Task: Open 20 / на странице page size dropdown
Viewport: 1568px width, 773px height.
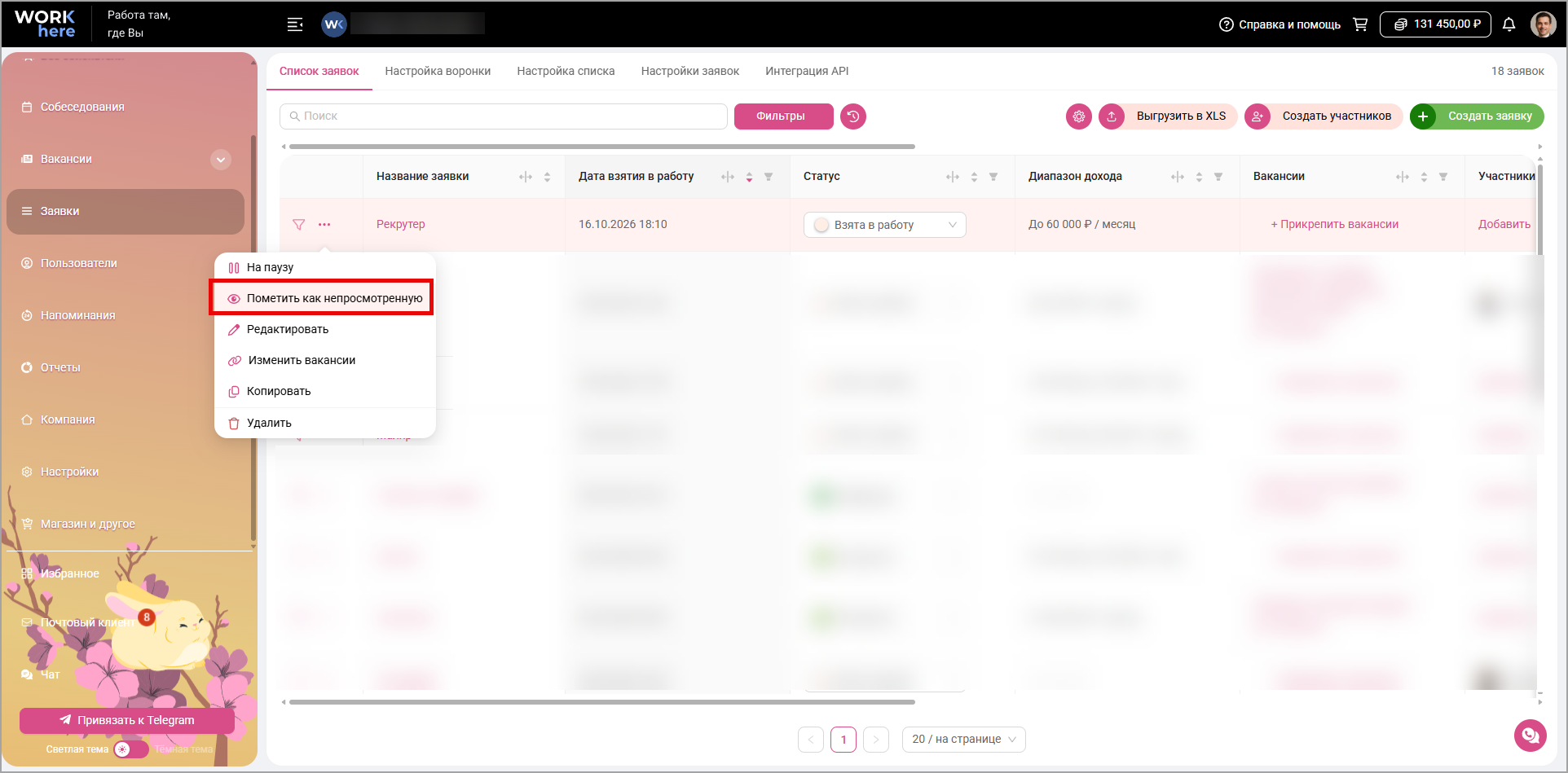Action: coord(964,740)
